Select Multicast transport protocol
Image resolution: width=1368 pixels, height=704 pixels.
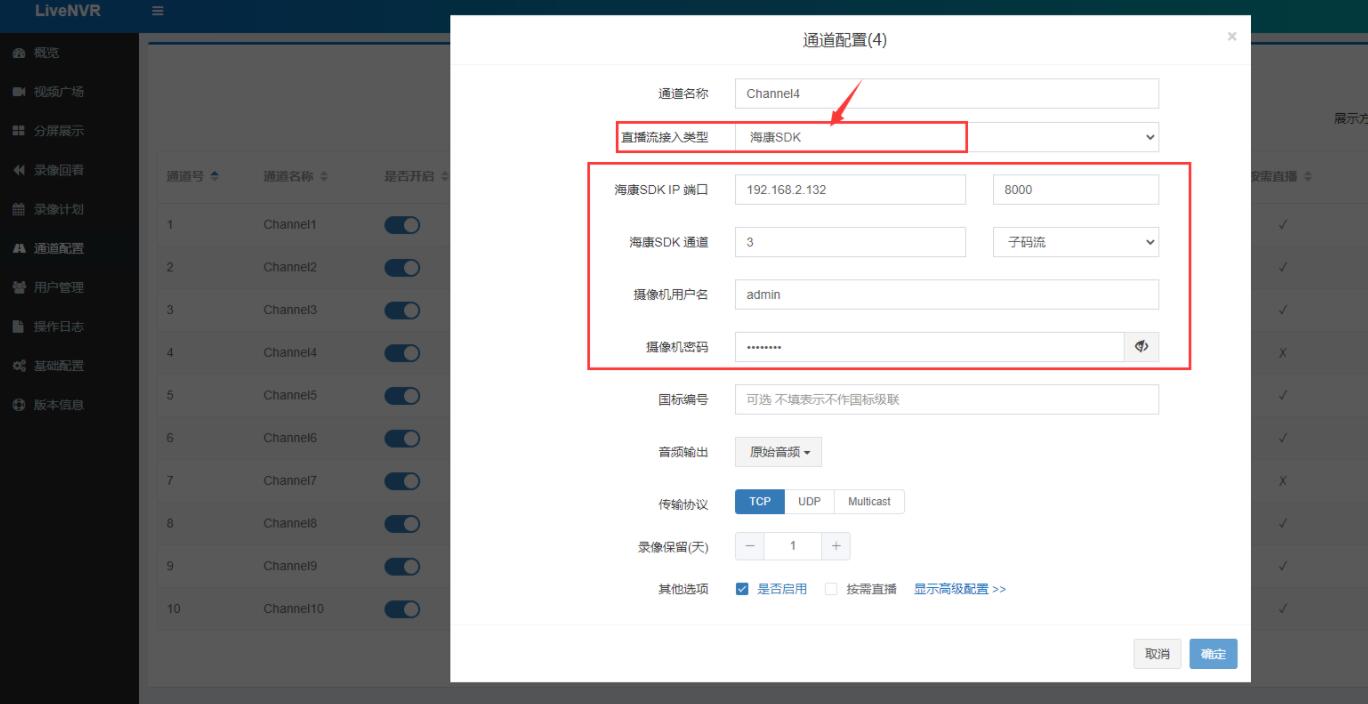coord(869,502)
